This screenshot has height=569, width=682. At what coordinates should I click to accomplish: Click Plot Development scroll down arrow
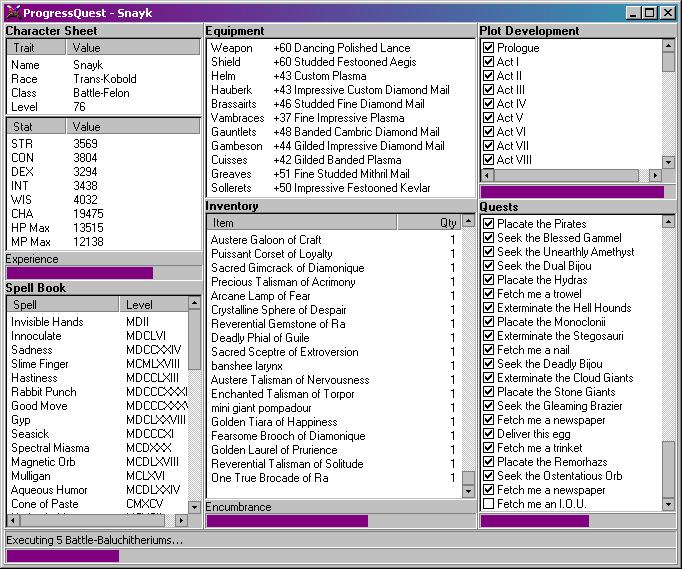669,162
